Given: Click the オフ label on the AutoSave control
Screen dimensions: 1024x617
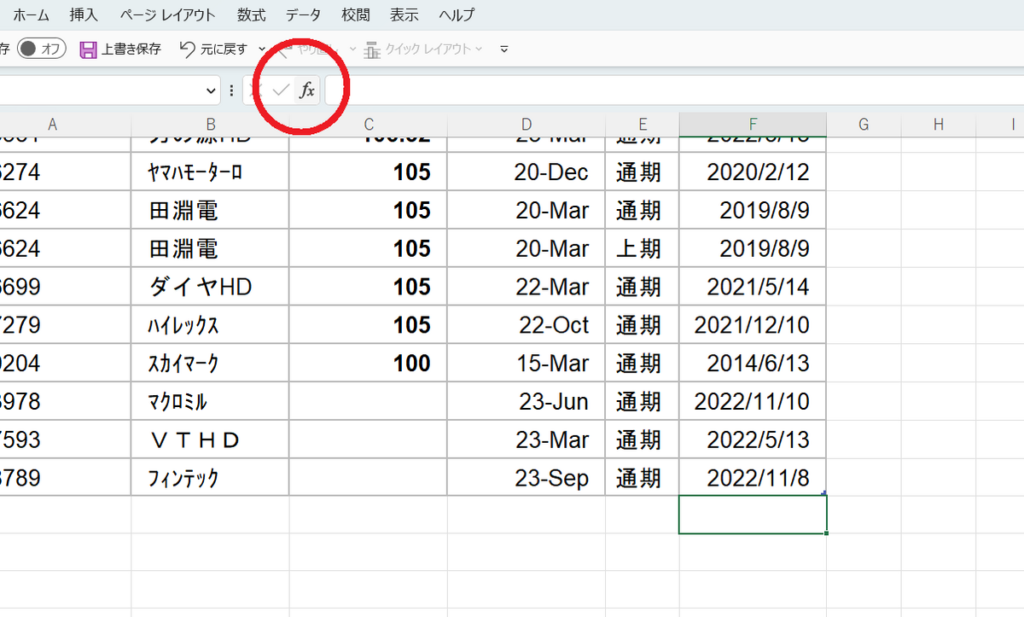Looking at the screenshot, I should click(x=50, y=46).
